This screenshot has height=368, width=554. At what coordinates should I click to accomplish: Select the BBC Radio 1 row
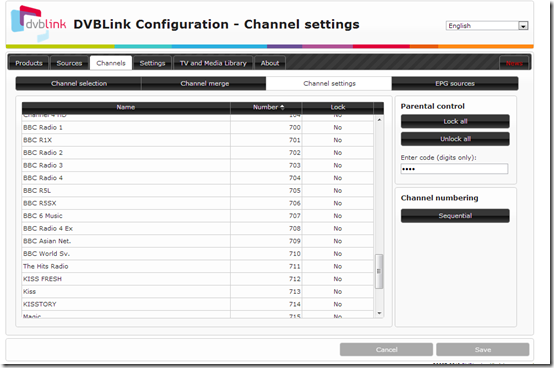(x=198, y=127)
